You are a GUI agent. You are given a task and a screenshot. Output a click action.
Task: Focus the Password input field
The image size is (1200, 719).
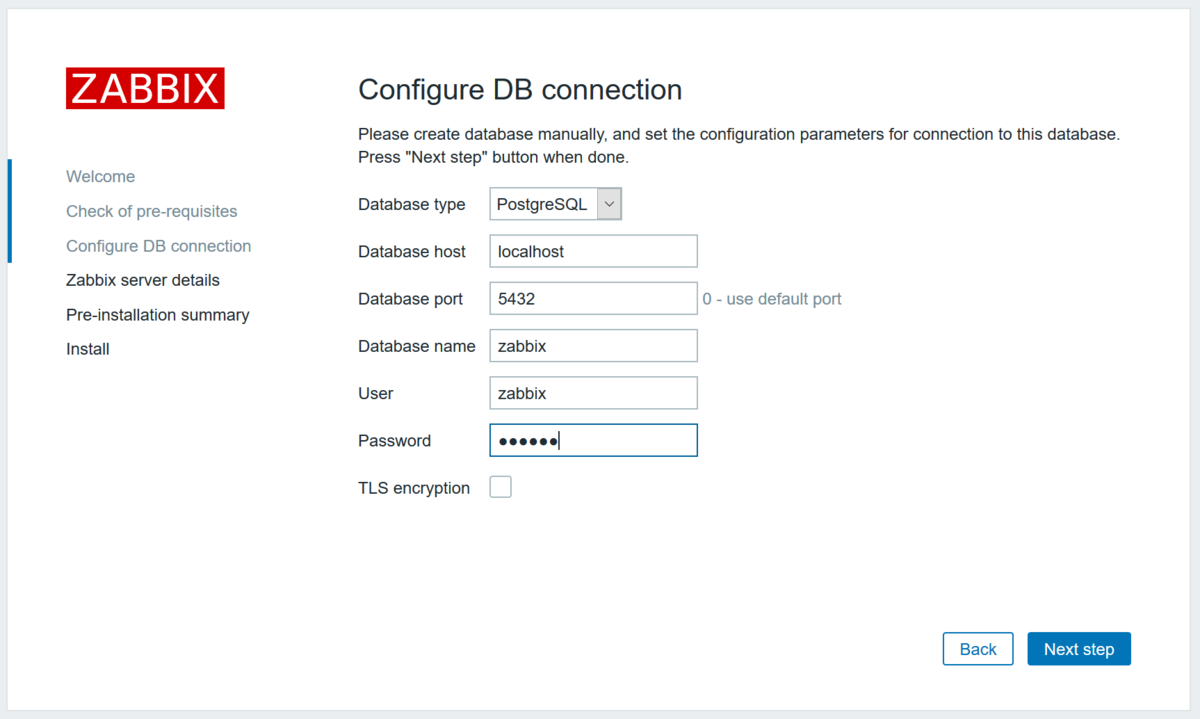(x=592, y=440)
